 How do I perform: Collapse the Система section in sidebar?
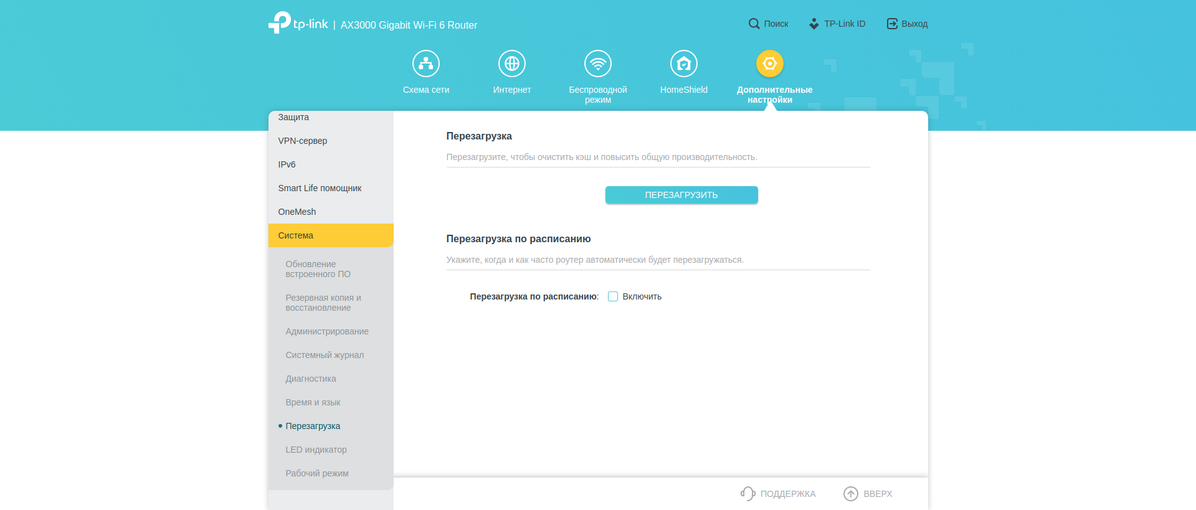(x=330, y=236)
